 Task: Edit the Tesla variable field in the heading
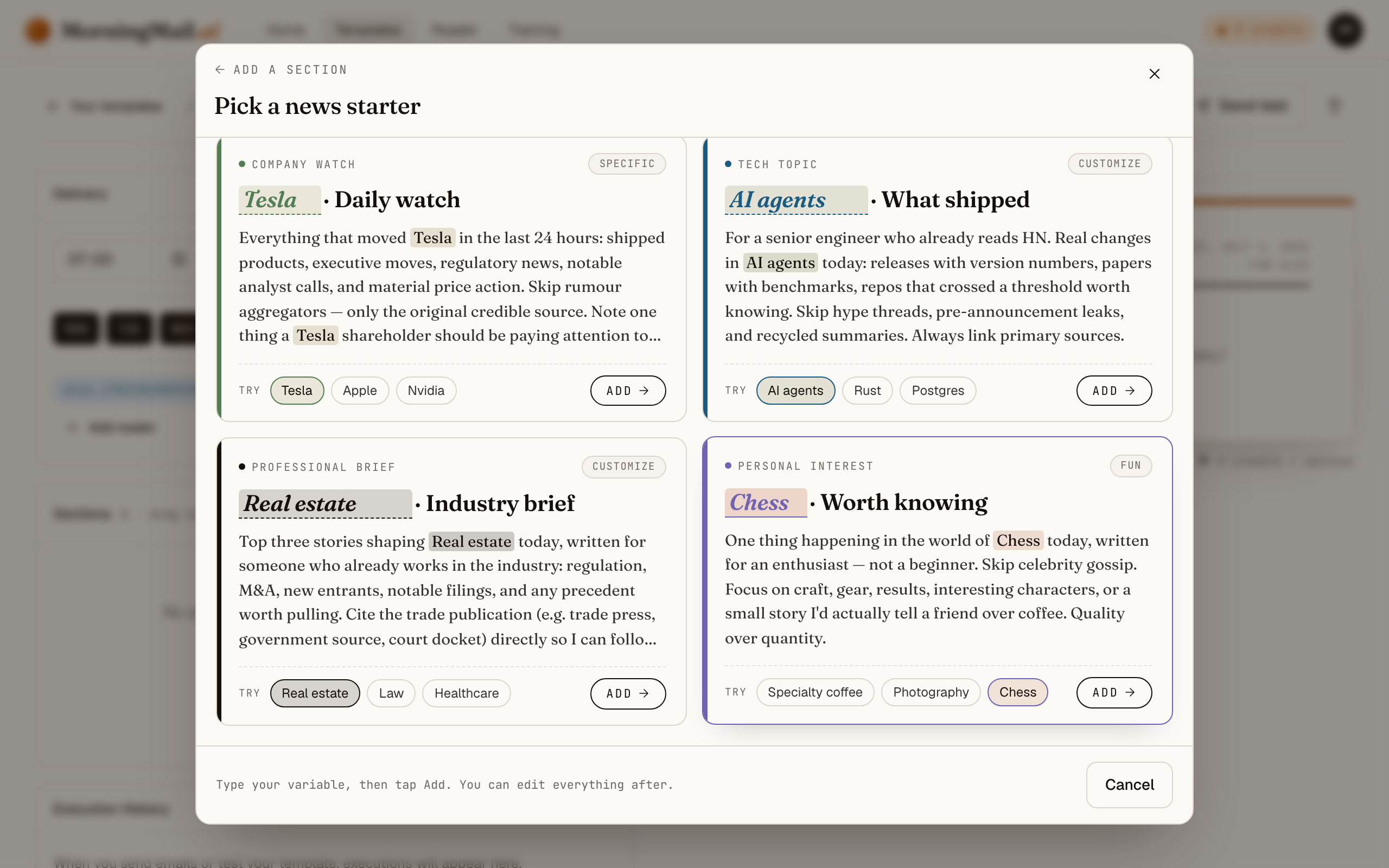coord(279,200)
